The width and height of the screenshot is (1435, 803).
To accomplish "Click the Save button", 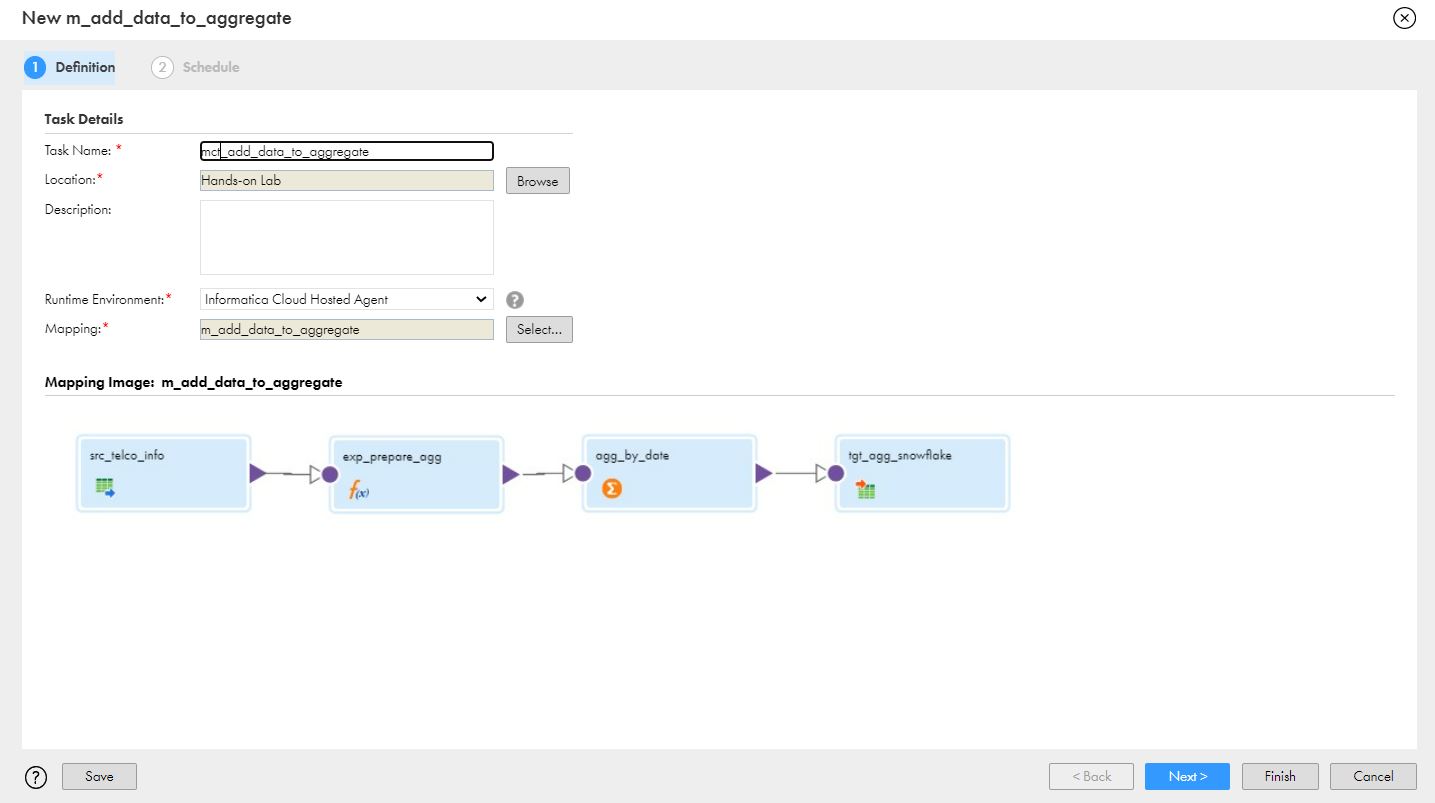I will coord(99,776).
